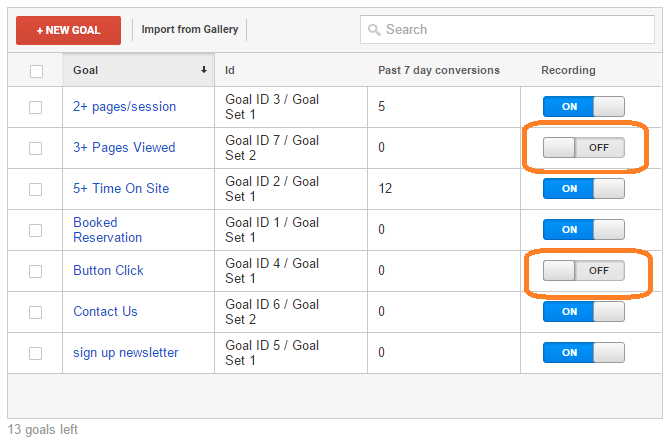
Task: Open Import from Gallery
Action: (190, 29)
